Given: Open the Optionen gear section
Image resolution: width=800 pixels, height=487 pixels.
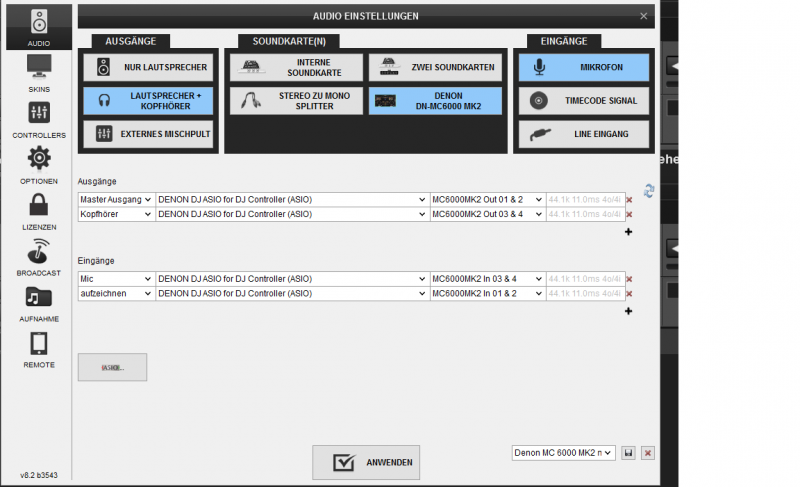Looking at the screenshot, I should pos(39,164).
